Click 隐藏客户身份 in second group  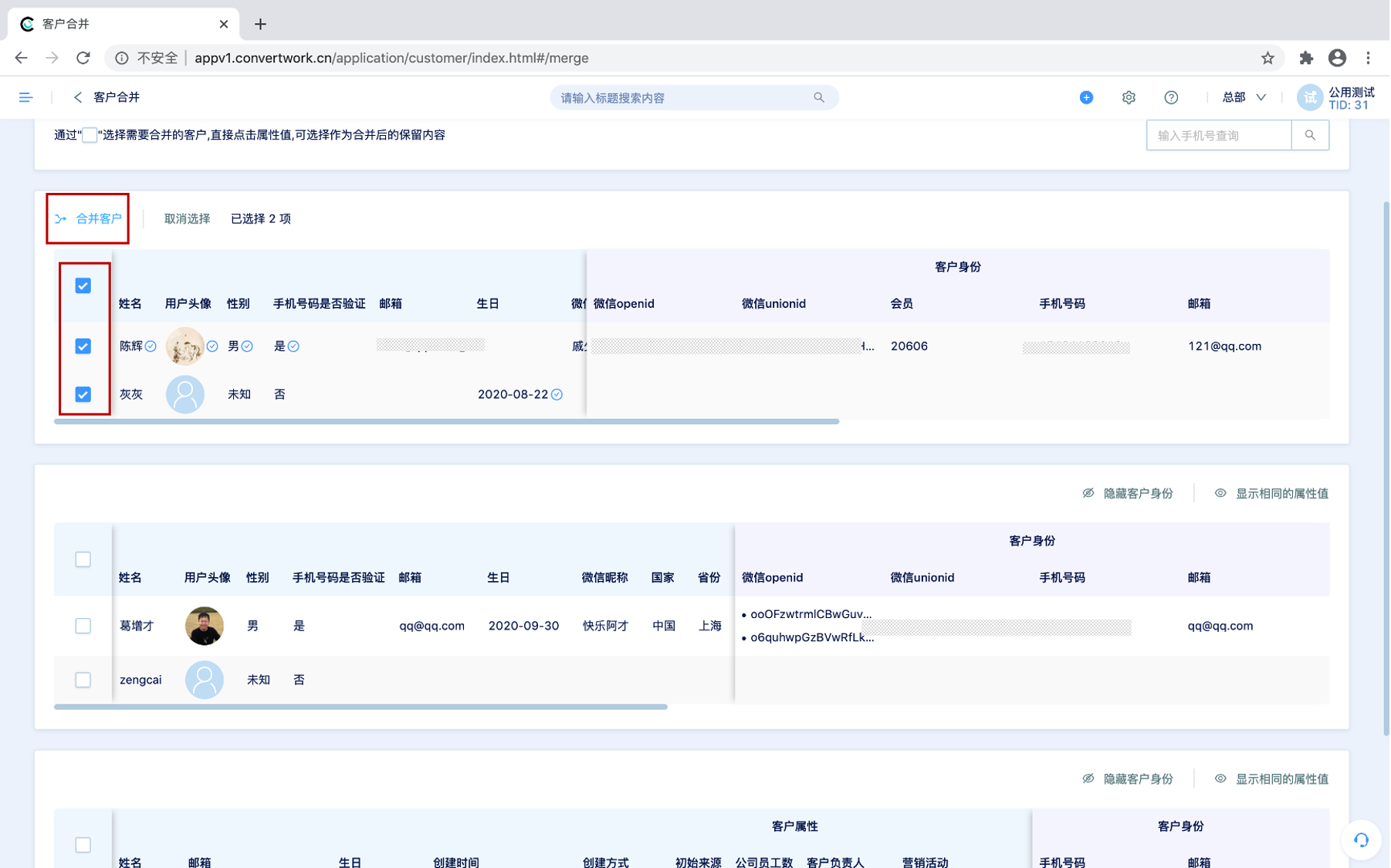click(1129, 494)
